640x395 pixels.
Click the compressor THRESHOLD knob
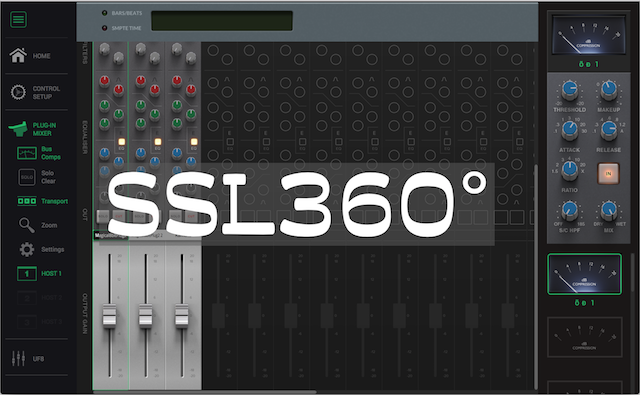click(569, 89)
